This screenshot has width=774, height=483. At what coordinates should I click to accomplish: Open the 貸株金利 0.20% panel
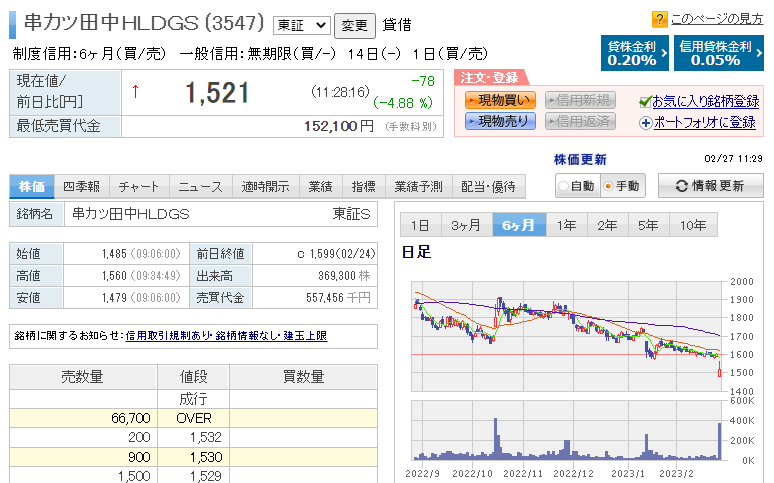point(635,53)
